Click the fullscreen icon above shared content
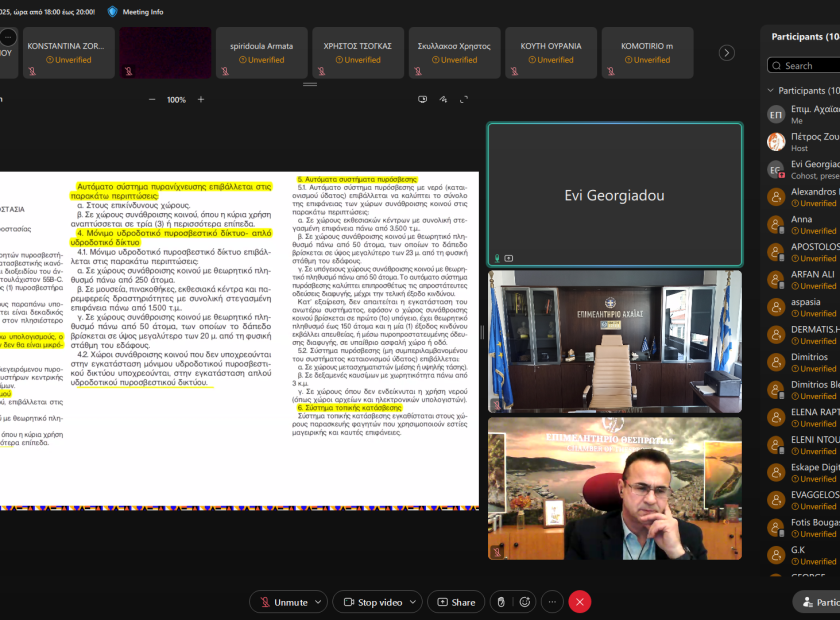 coord(465,100)
